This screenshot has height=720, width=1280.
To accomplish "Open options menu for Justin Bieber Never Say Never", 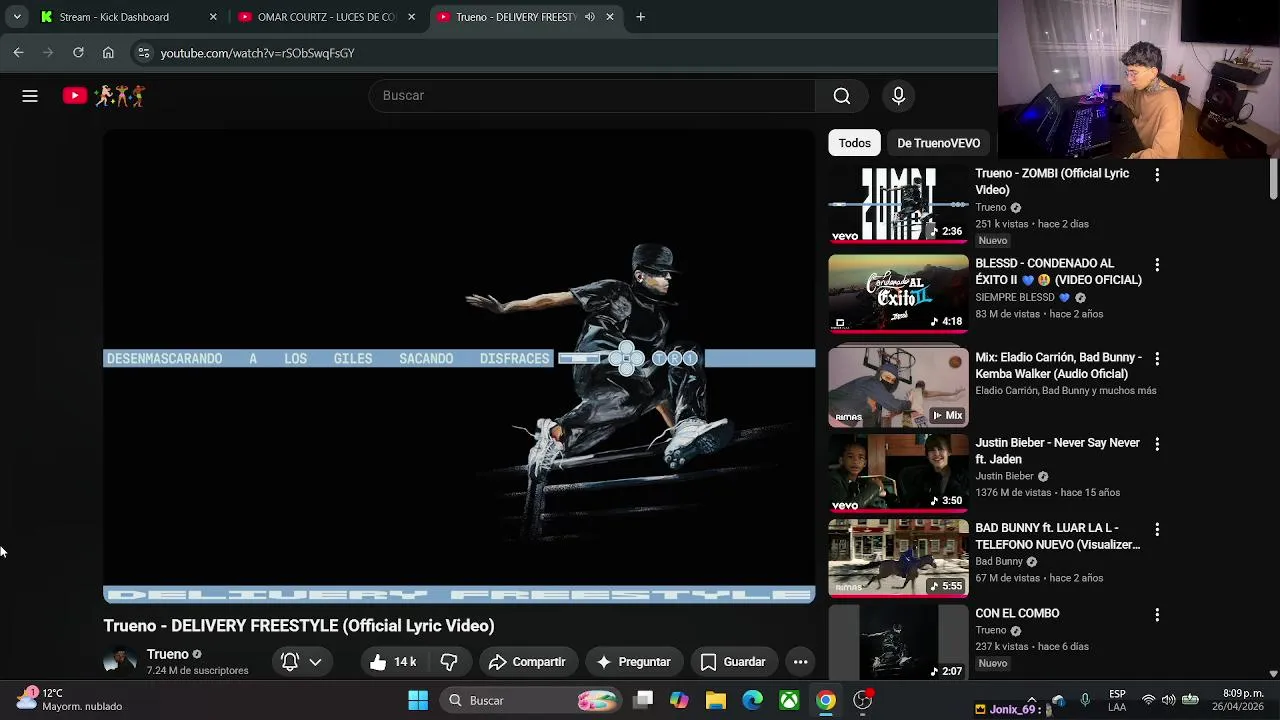I will point(1157,444).
